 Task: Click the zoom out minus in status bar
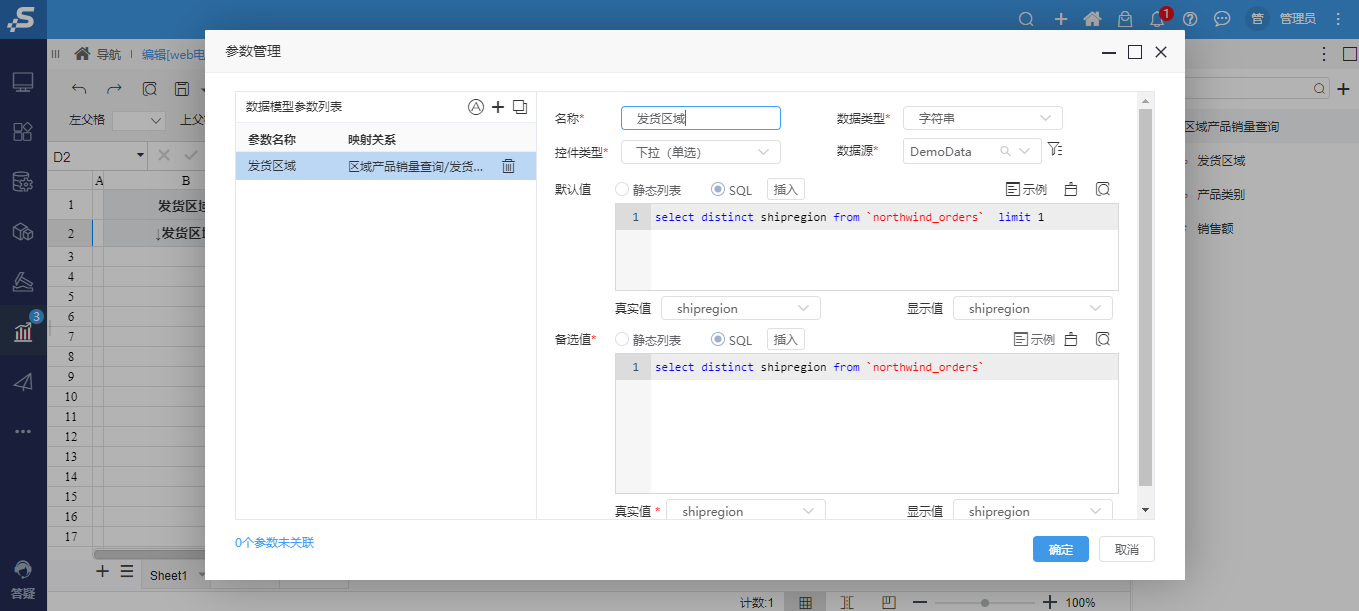pyautogui.click(x=920, y=602)
